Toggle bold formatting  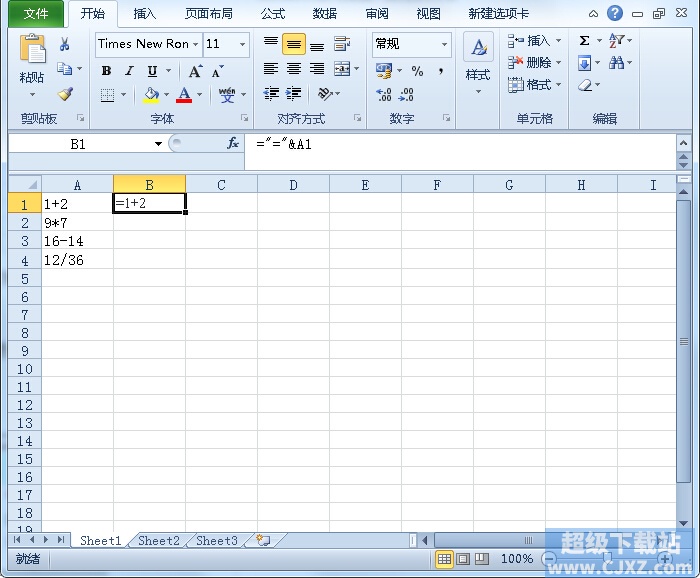tap(106, 71)
